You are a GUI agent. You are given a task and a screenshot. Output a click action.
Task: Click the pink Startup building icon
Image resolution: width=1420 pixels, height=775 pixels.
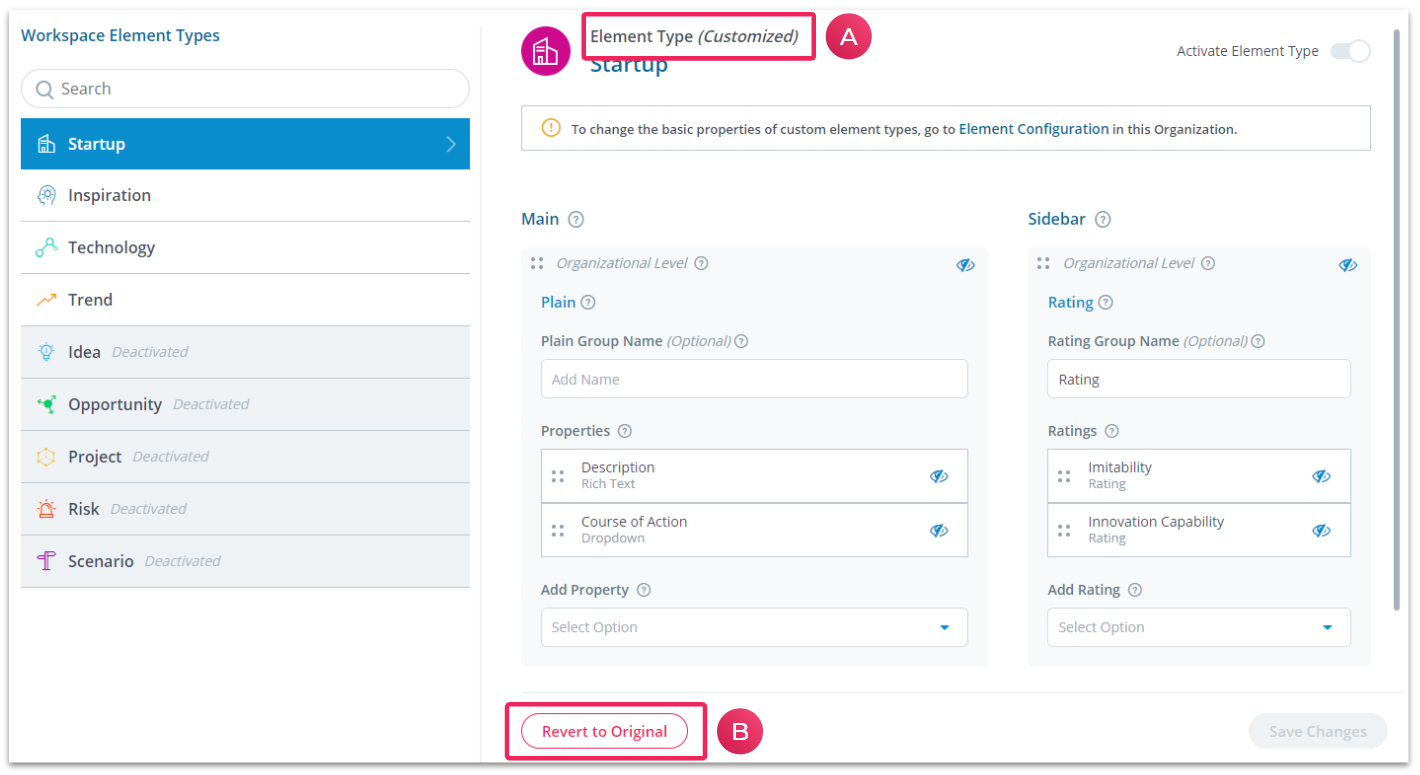click(x=545, y=51)
